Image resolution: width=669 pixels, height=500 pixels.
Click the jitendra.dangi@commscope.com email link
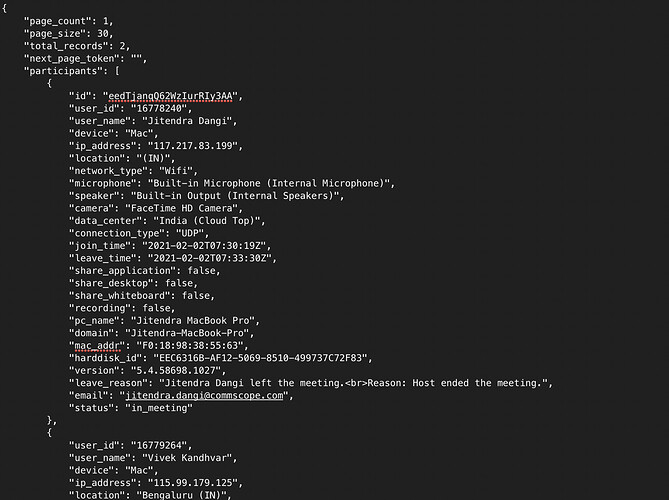point(204,395)
